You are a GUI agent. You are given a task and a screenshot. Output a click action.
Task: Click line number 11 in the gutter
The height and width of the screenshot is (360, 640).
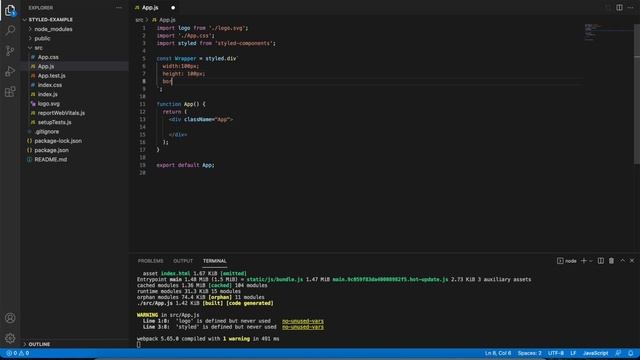point(142,104)
